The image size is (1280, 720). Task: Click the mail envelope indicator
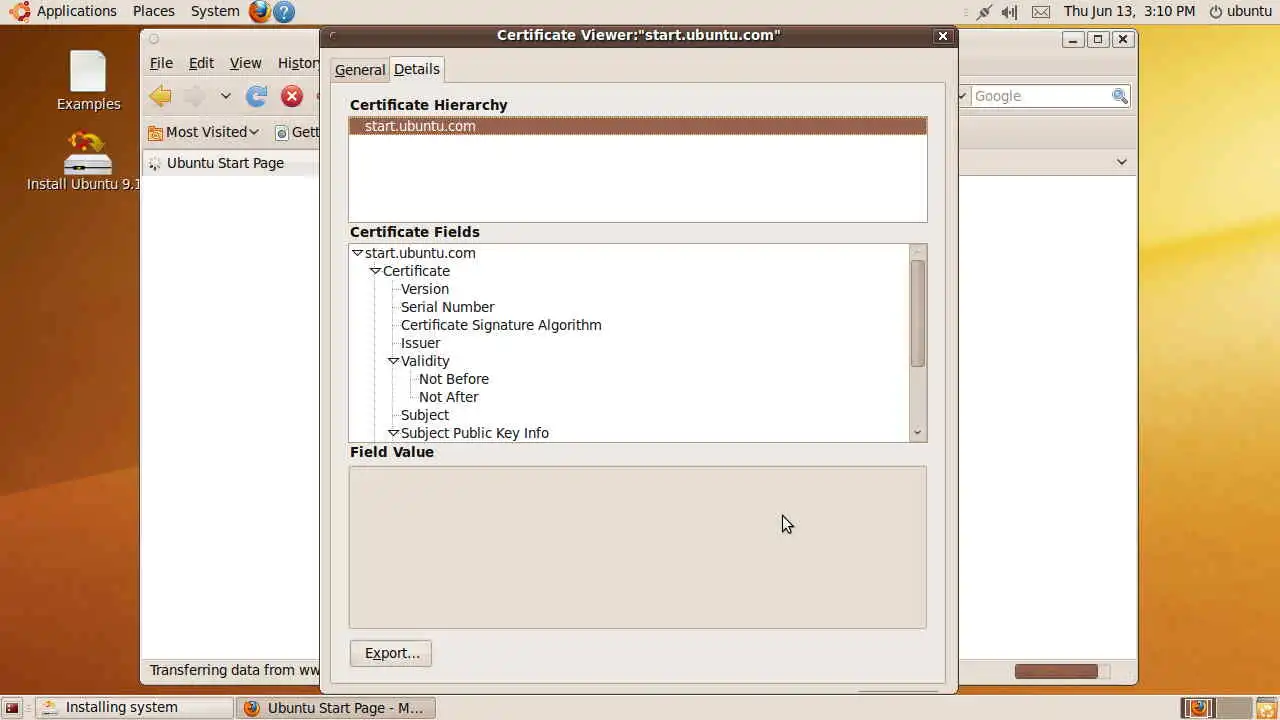1041,12
